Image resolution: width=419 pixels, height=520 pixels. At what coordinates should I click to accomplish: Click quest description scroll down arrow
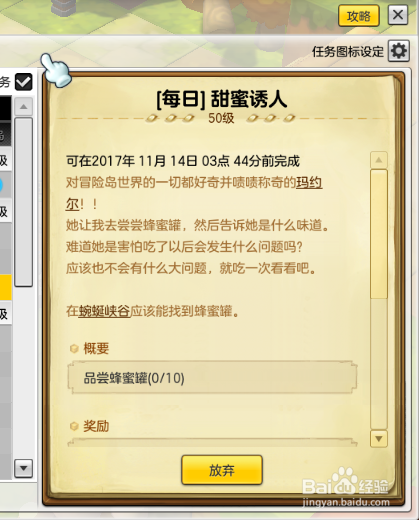[379, 438]
